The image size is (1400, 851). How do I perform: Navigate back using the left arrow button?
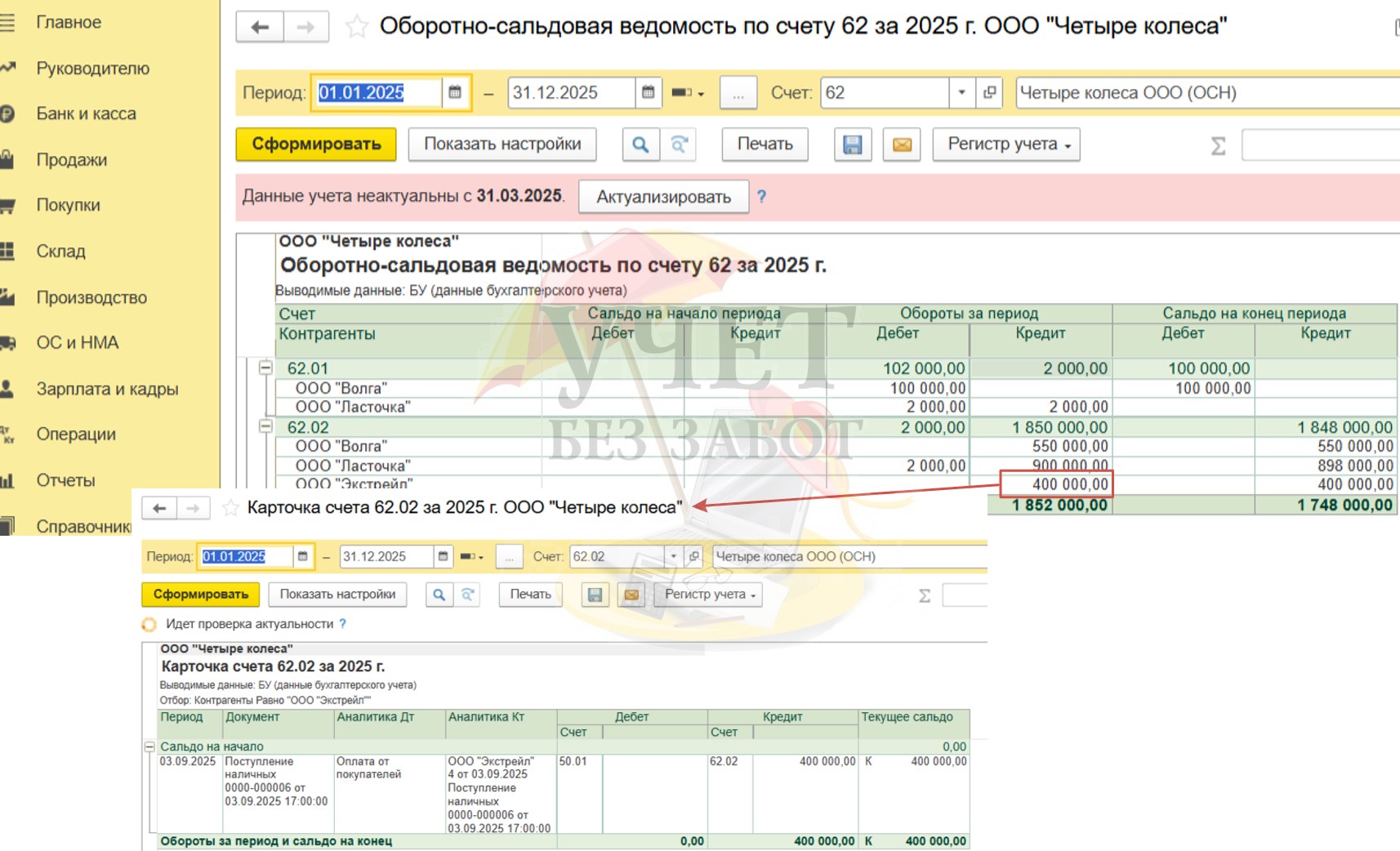[260, 27]
